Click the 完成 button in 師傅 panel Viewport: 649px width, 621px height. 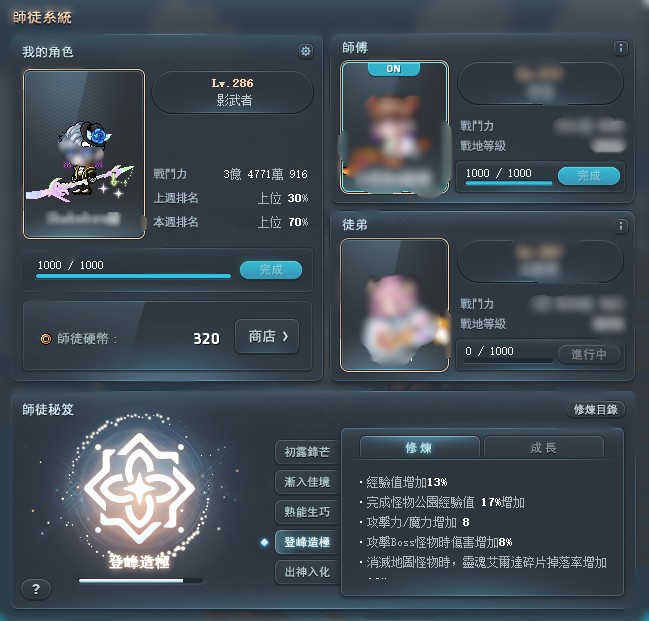pos(589,176)
